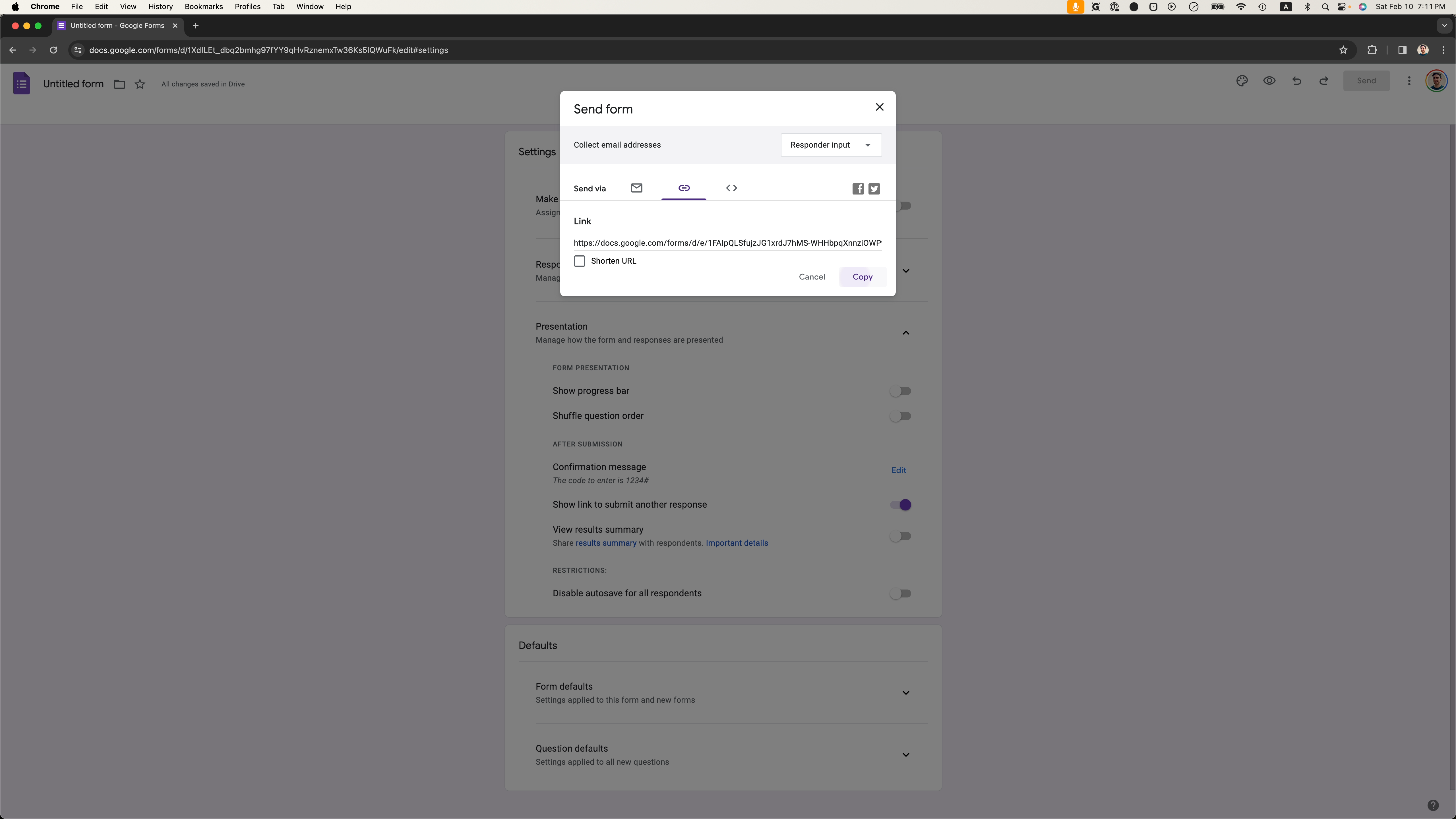Screen dimensions: 1456x819
Task: Select the embed HTML send-via icon
Action: pos(731,188)
